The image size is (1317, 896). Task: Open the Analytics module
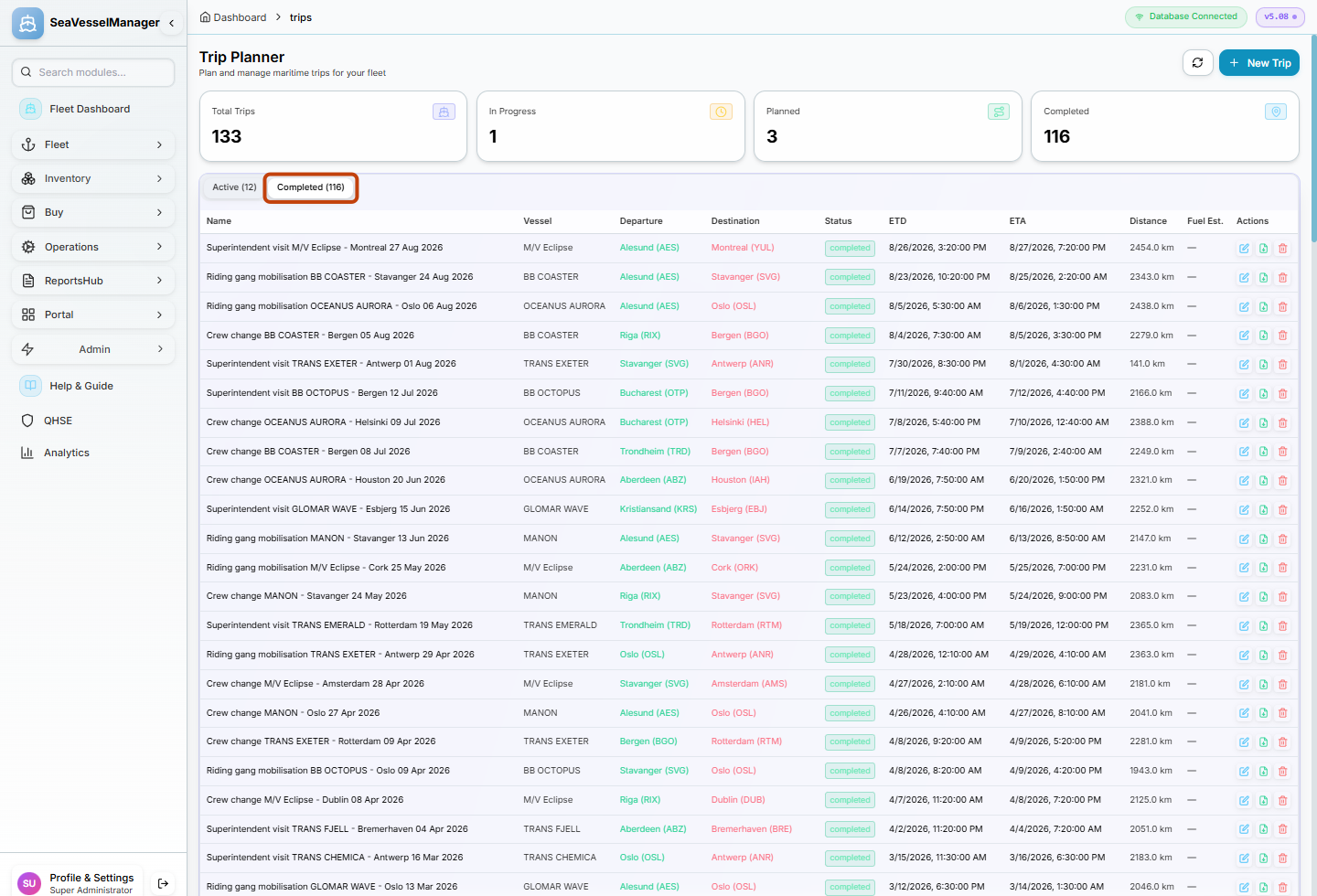pos(93,453)
